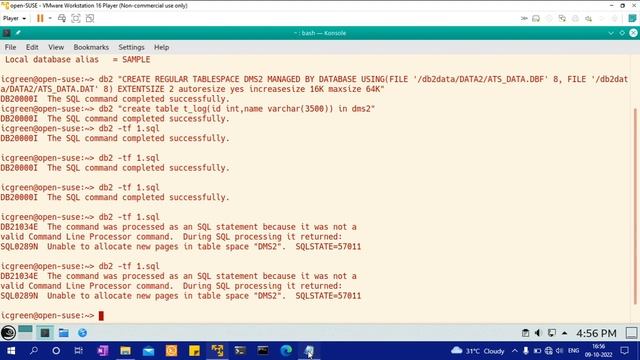Click the Konsole vertical scrollbar
Image resolution: width=640 pixels, height=360 pixels.
(x=635, y=206)
